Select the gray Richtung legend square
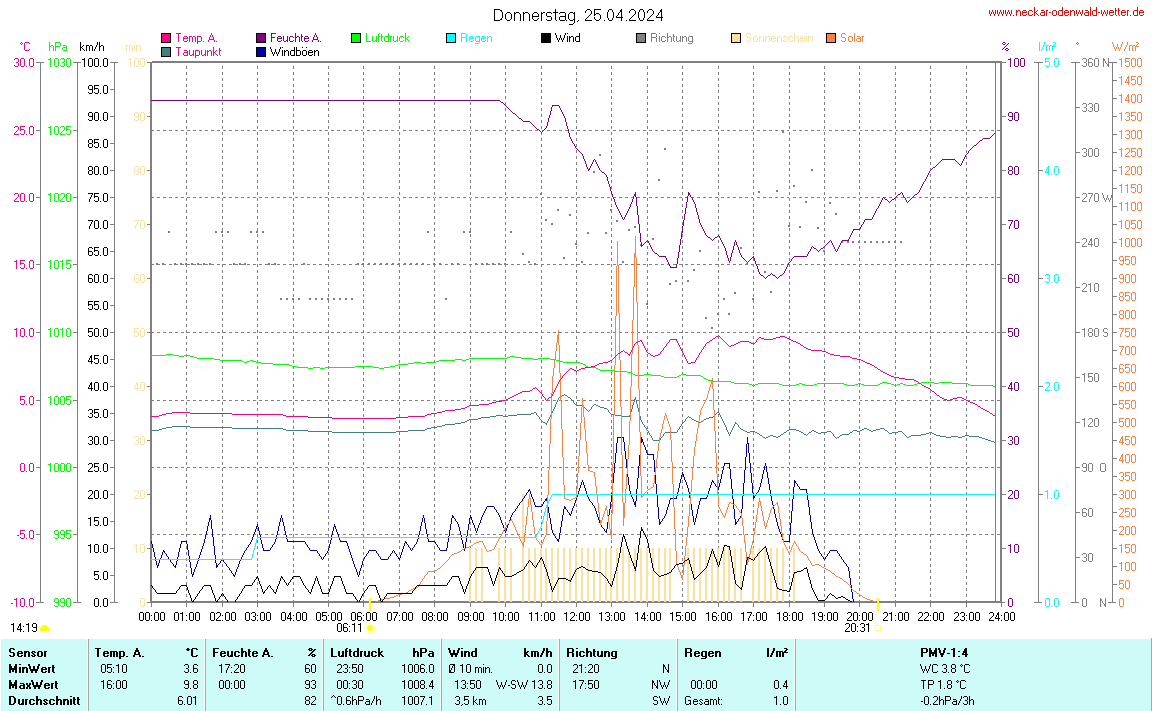Viewport: 1152px width, 711px height. tap(641, 38)
